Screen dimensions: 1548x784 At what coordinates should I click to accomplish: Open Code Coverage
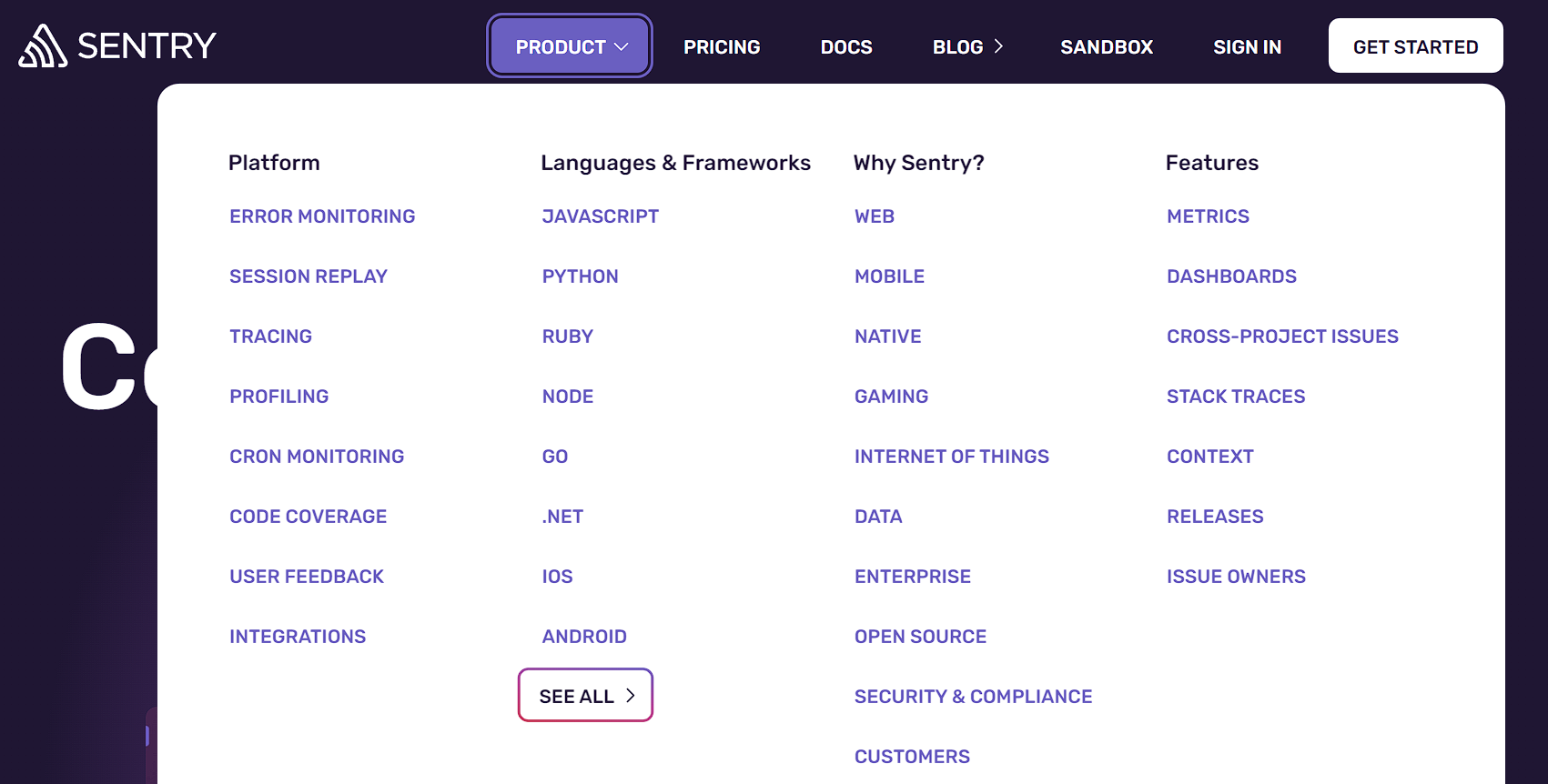pos(309,517)
